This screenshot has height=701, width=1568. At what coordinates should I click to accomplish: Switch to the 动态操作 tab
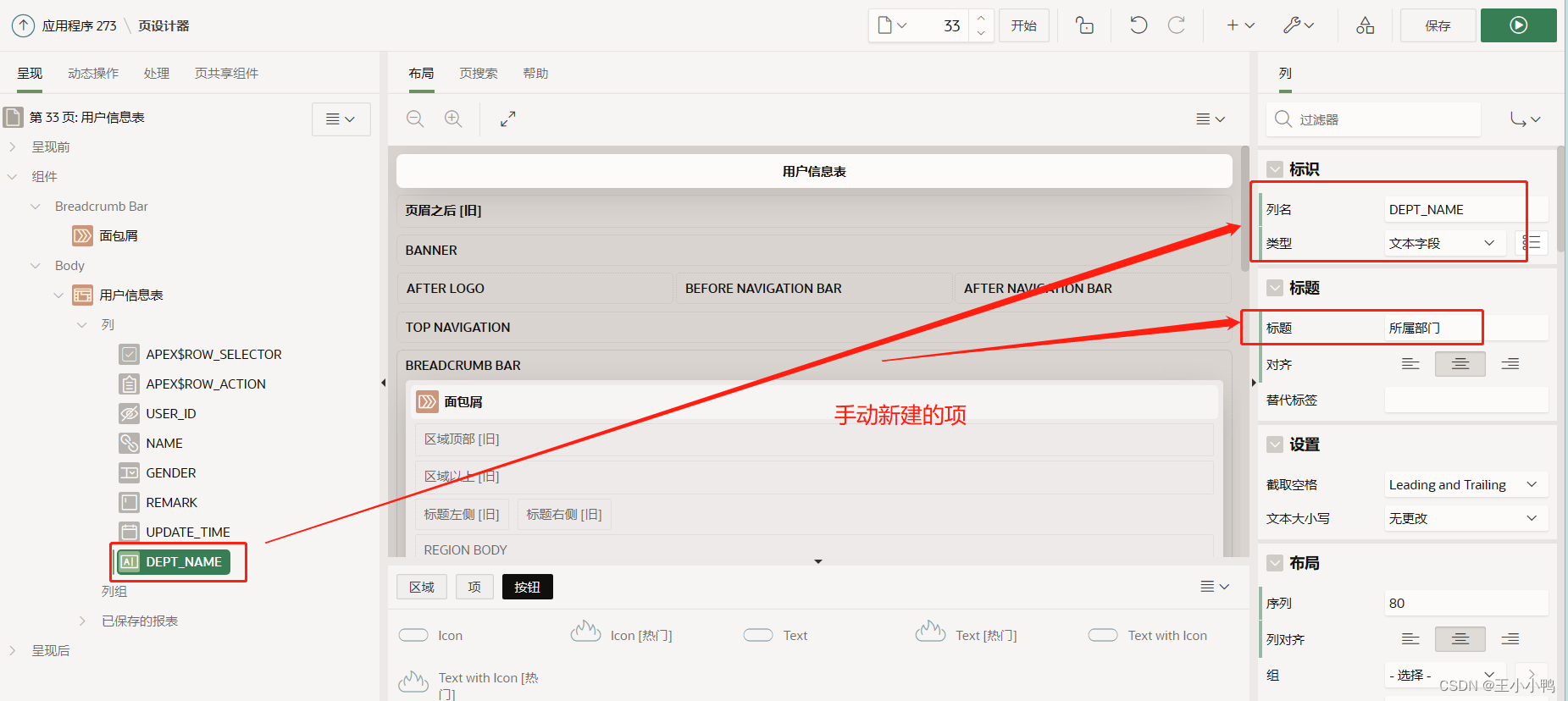coord(93,74)
